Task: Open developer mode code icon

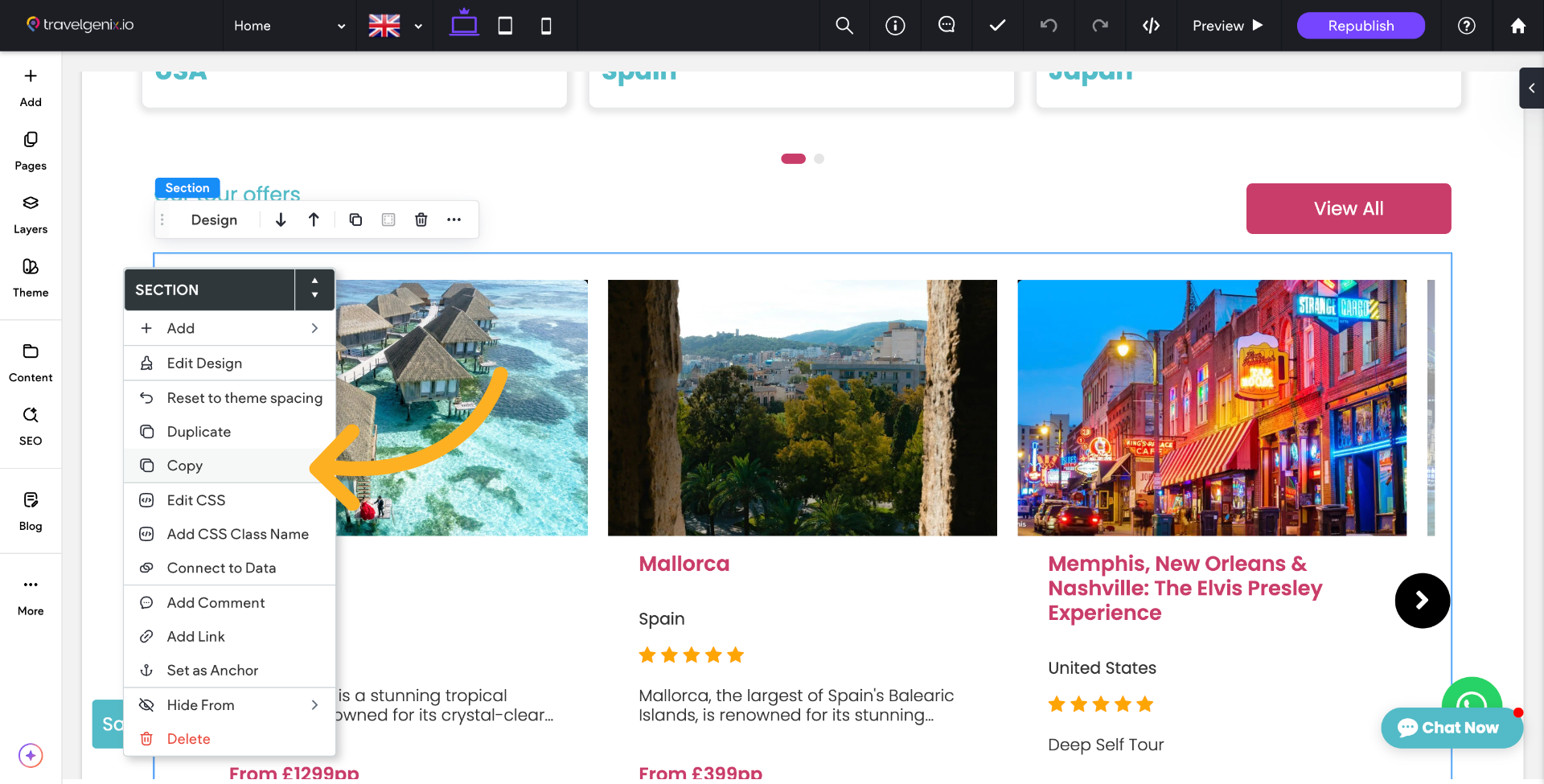Action: coord(1151,26)
